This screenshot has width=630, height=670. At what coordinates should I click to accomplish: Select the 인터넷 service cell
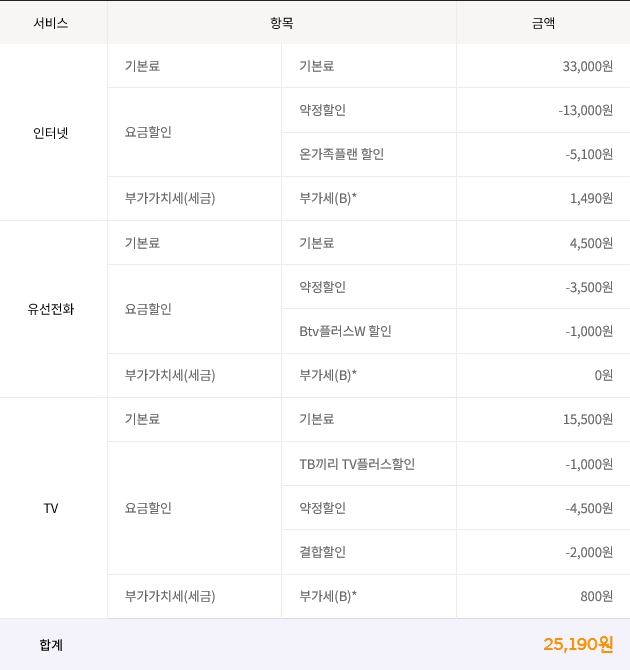tap(51, 132)
